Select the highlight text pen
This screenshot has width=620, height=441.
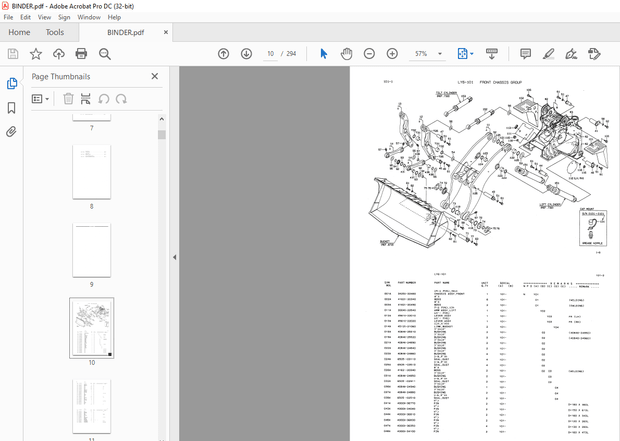[x=548, y=54]
